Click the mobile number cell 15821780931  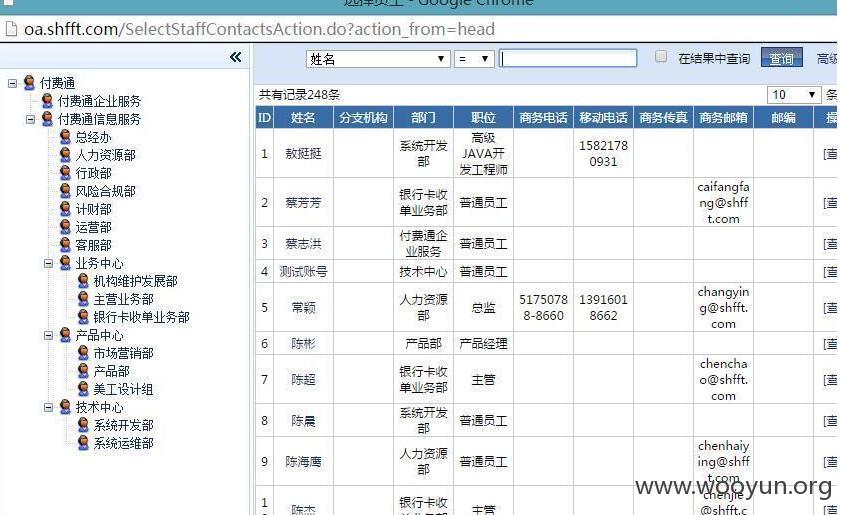click(x=603, y=153)
